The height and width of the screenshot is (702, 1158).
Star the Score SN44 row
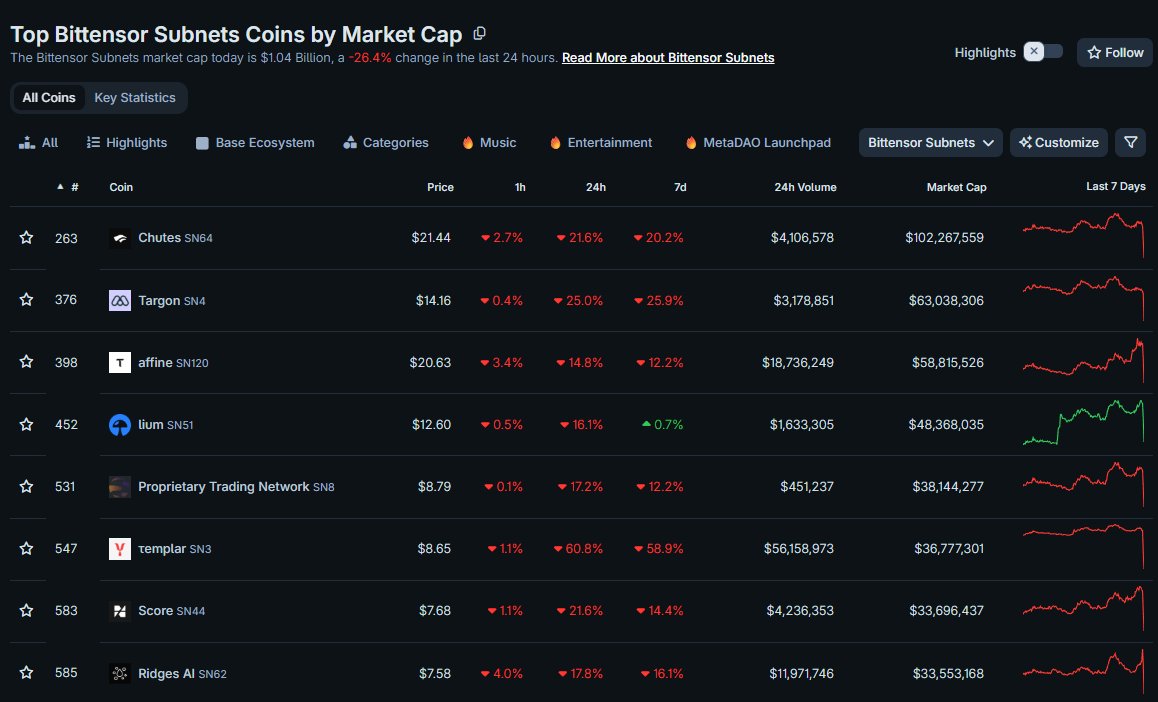point(27,611)
